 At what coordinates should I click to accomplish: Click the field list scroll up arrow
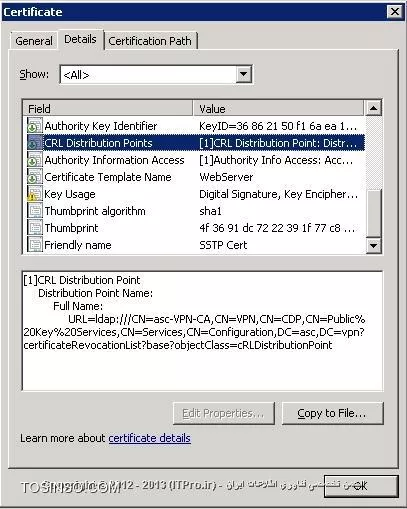[x=373, y=108]
